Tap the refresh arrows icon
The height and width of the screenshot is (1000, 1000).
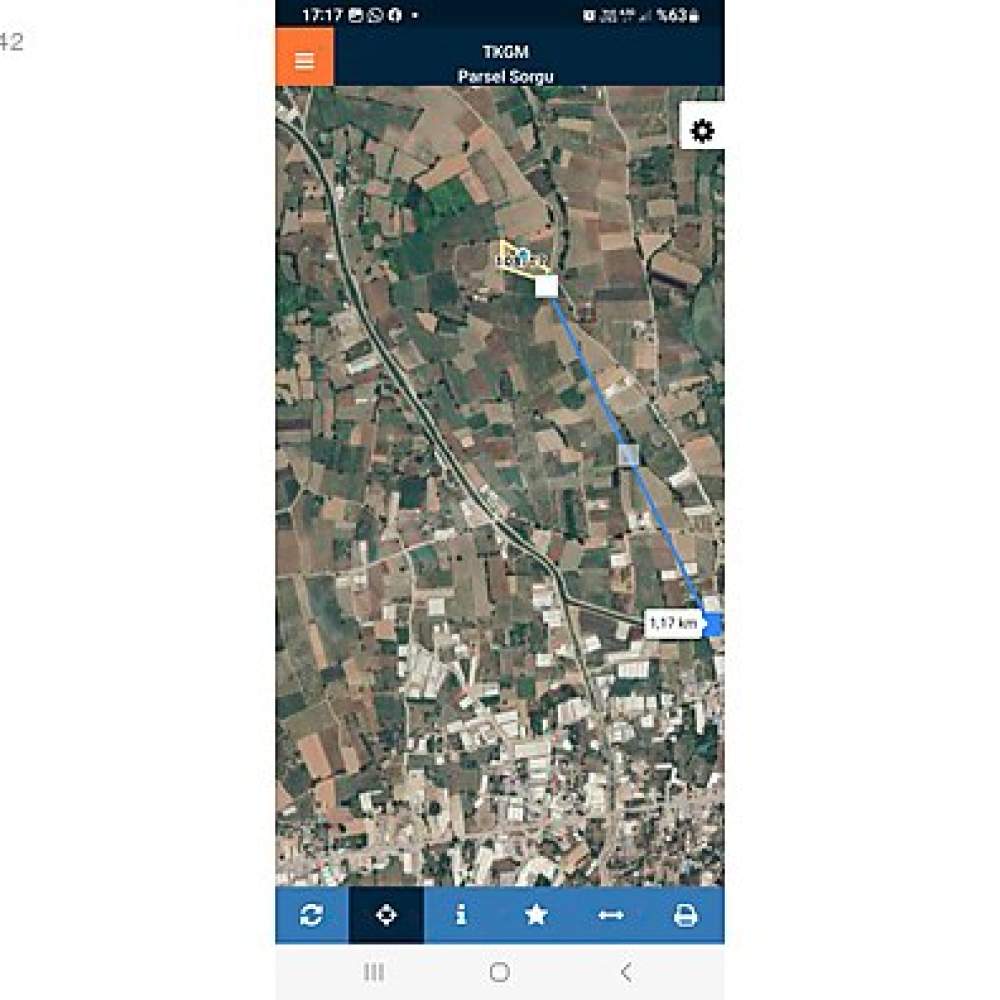pos(311,915)
